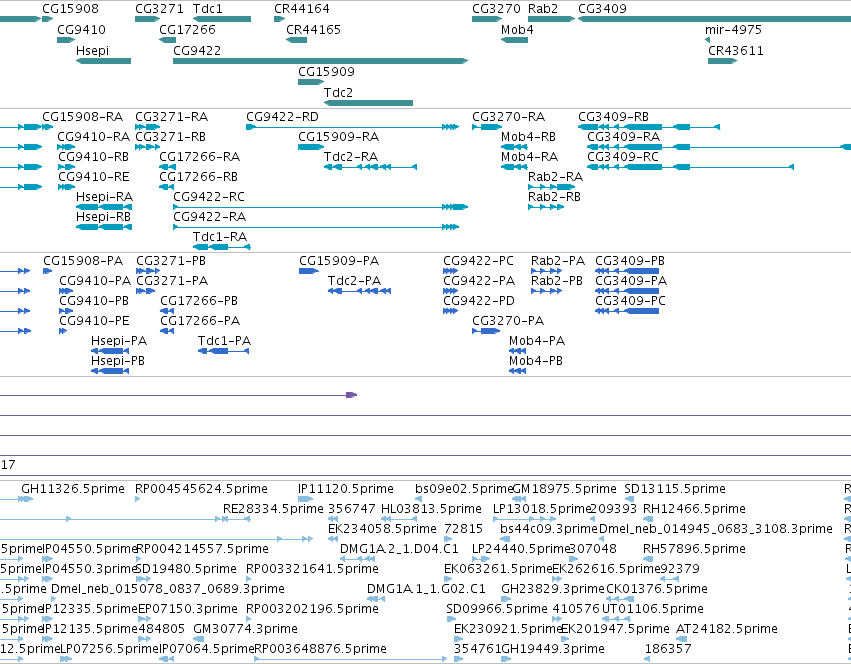Select the CG15909-RA transcript
Viewport: 851px width, 664px height.
coord(311,147)
